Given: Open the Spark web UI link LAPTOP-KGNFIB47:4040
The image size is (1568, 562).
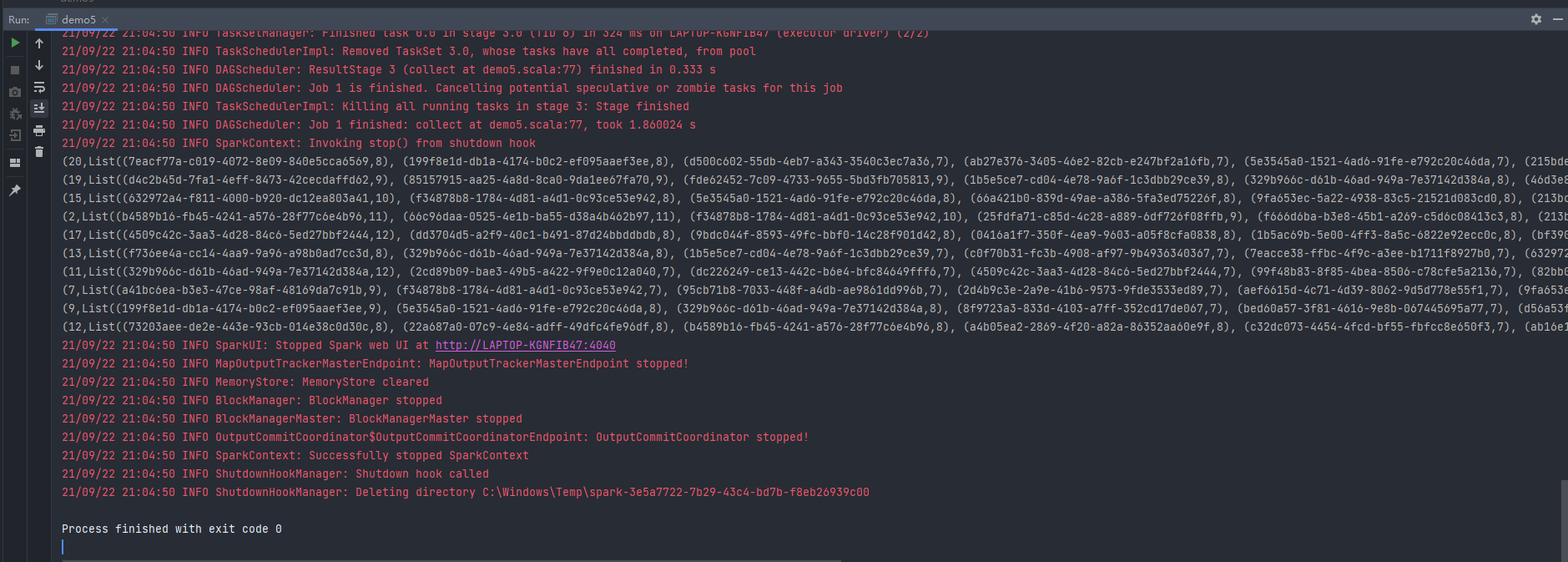Looking at the screenshot, I should point(526,345).
